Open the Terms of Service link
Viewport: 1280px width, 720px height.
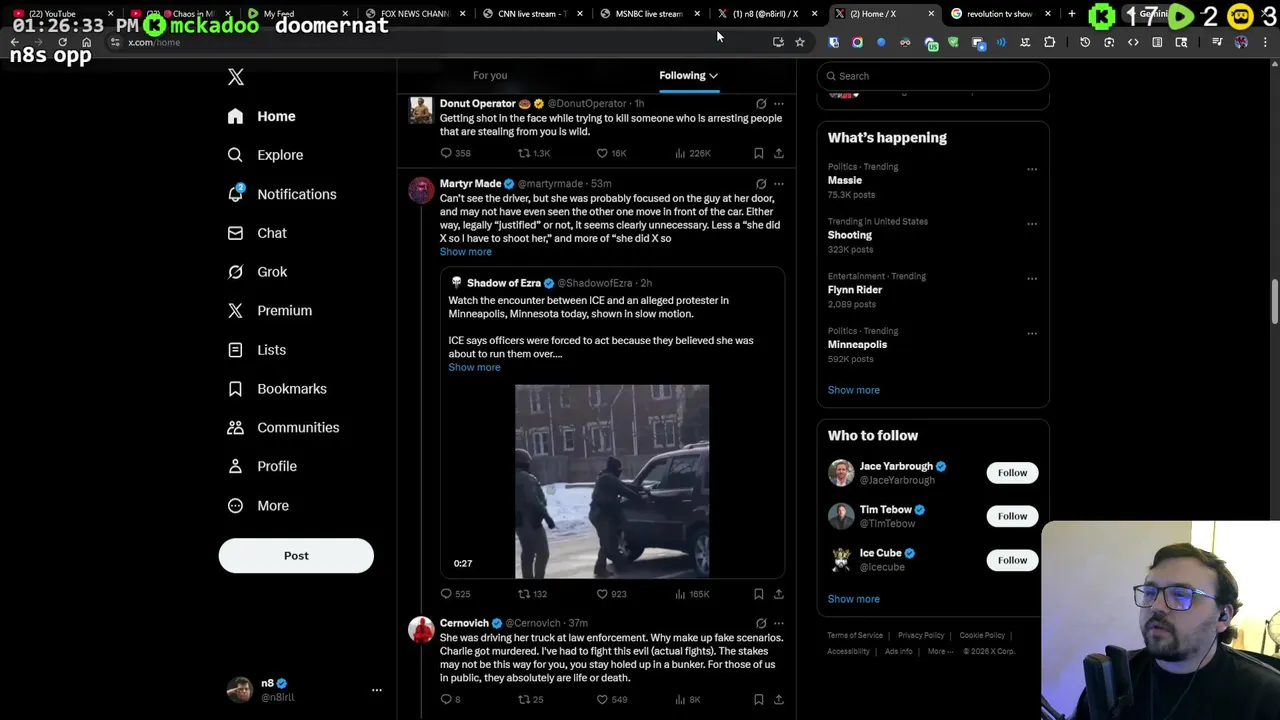855,636
